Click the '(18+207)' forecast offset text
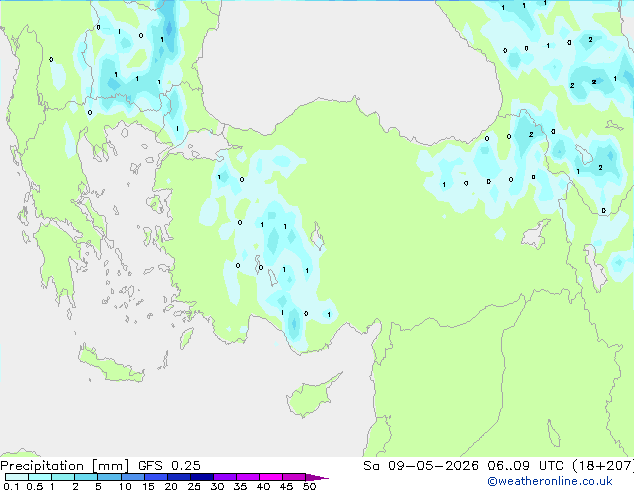 (x=603, y=466)
